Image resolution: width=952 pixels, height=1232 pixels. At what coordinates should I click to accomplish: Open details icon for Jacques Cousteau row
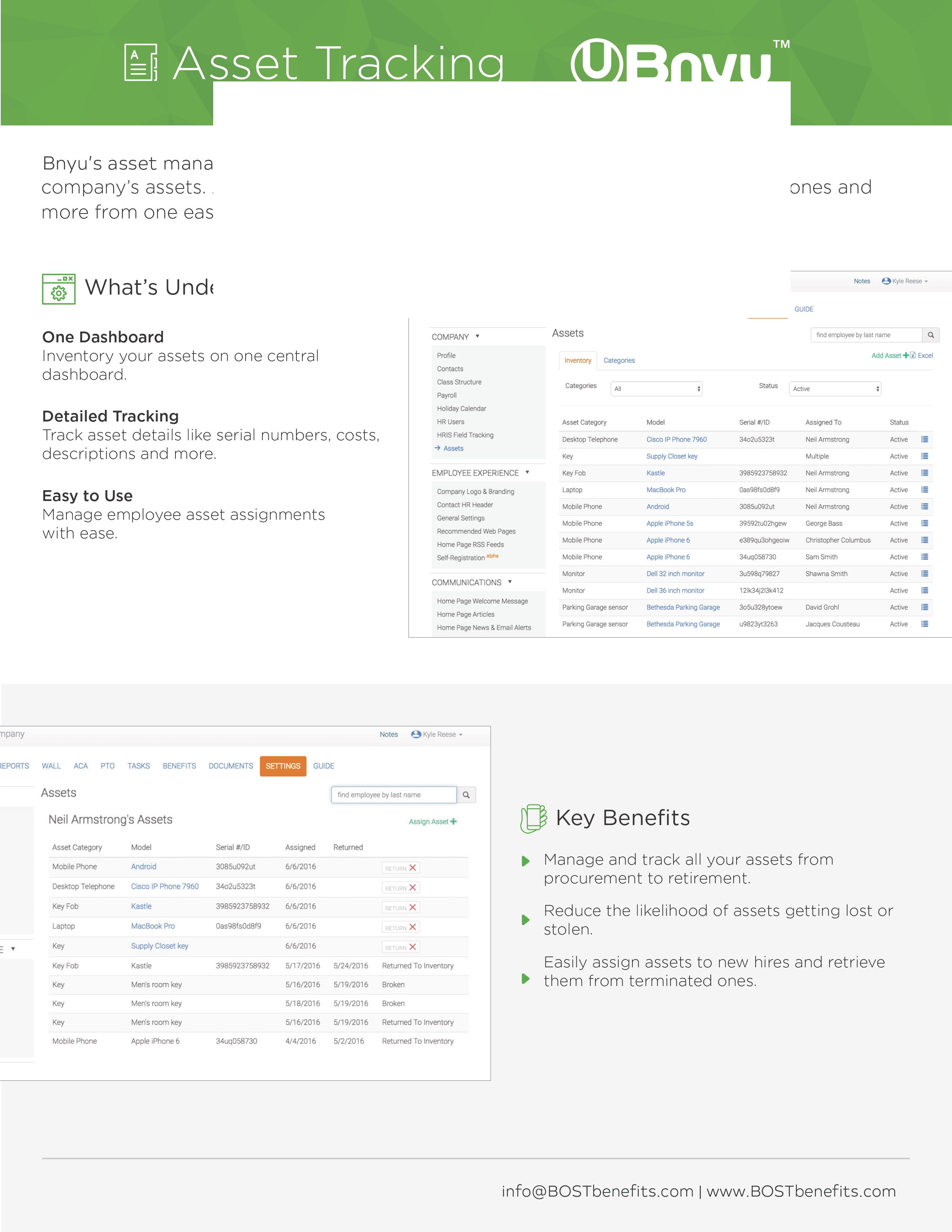pos(924,624)
